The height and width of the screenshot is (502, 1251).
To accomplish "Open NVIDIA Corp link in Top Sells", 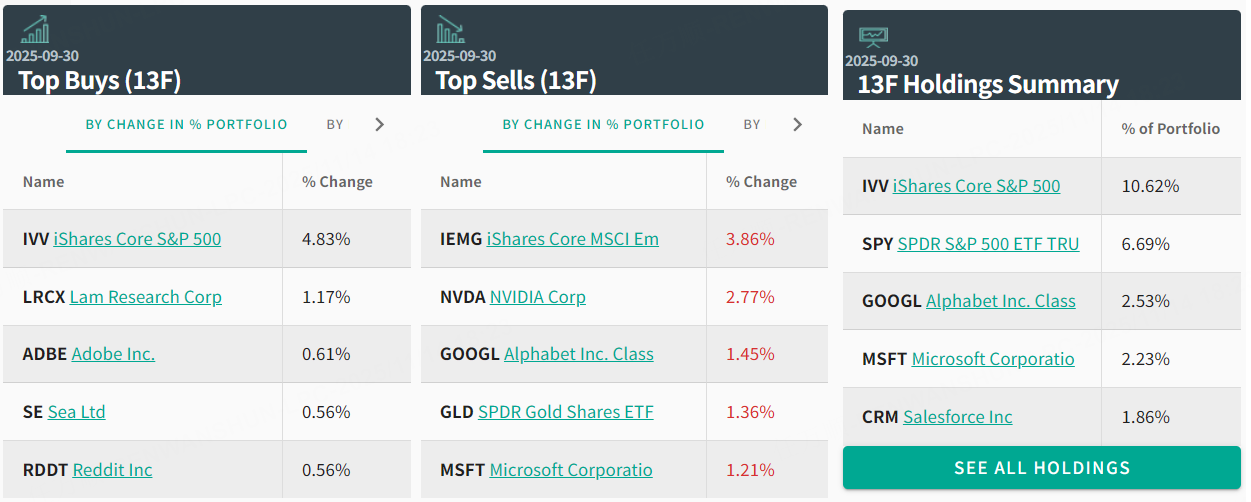I will point(538,297).
